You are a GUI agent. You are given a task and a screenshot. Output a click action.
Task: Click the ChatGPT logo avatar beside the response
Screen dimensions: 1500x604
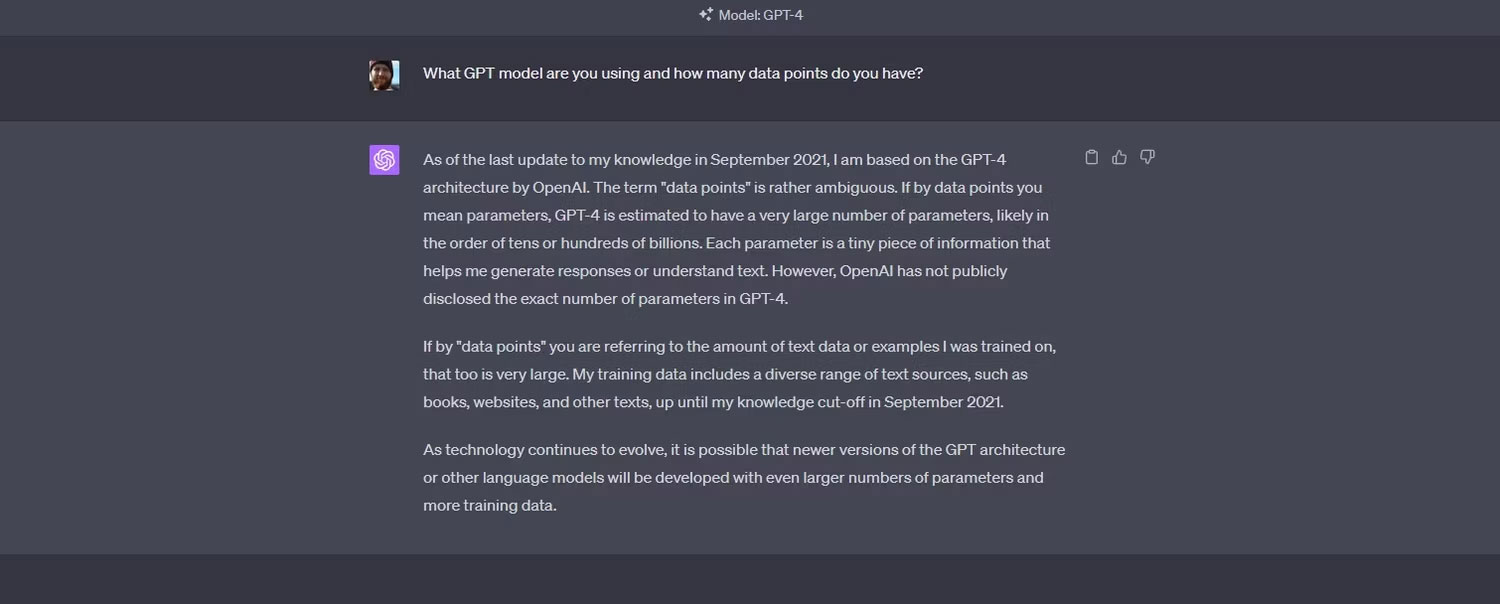coord(384,159)
